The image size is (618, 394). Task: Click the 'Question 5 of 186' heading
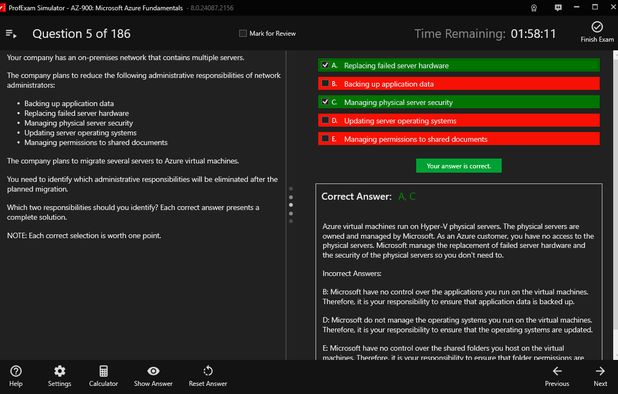[81, 34]
